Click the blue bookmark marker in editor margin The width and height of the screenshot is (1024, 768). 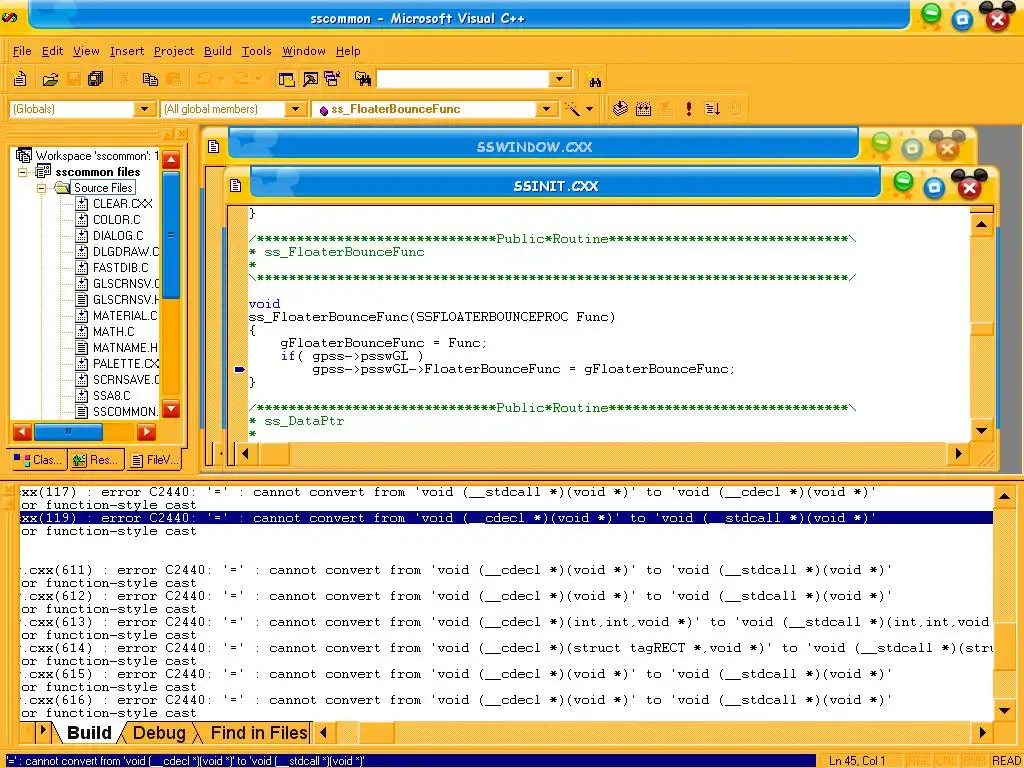coord(239,369)
